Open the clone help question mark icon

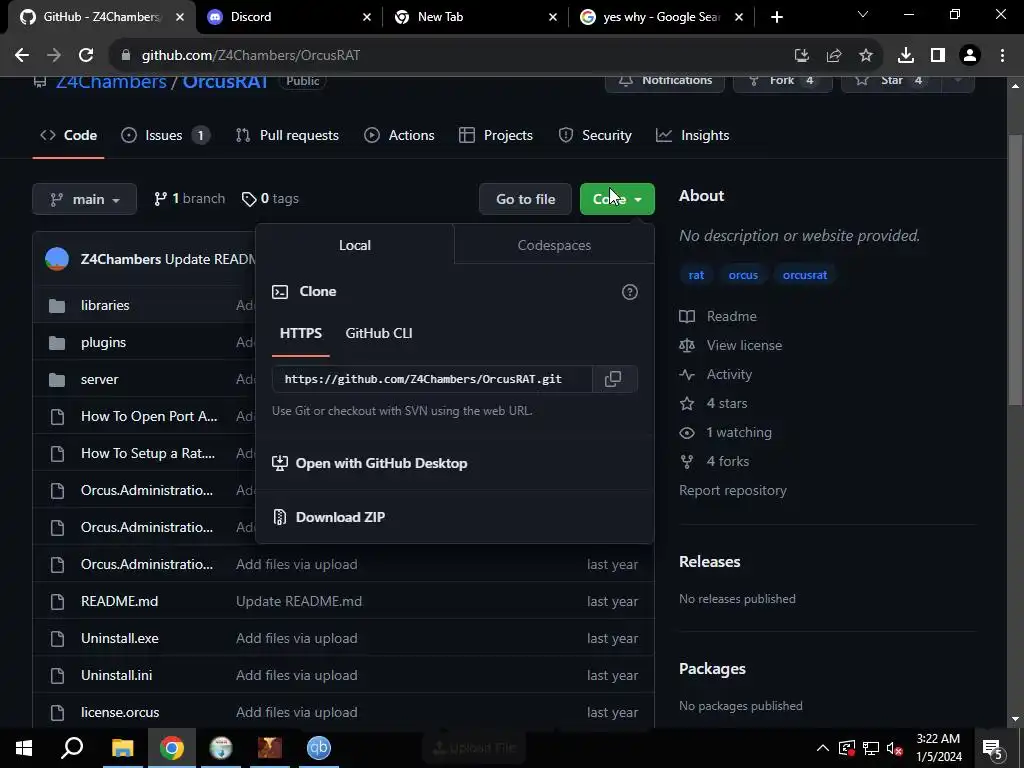[x=630, y=292]
